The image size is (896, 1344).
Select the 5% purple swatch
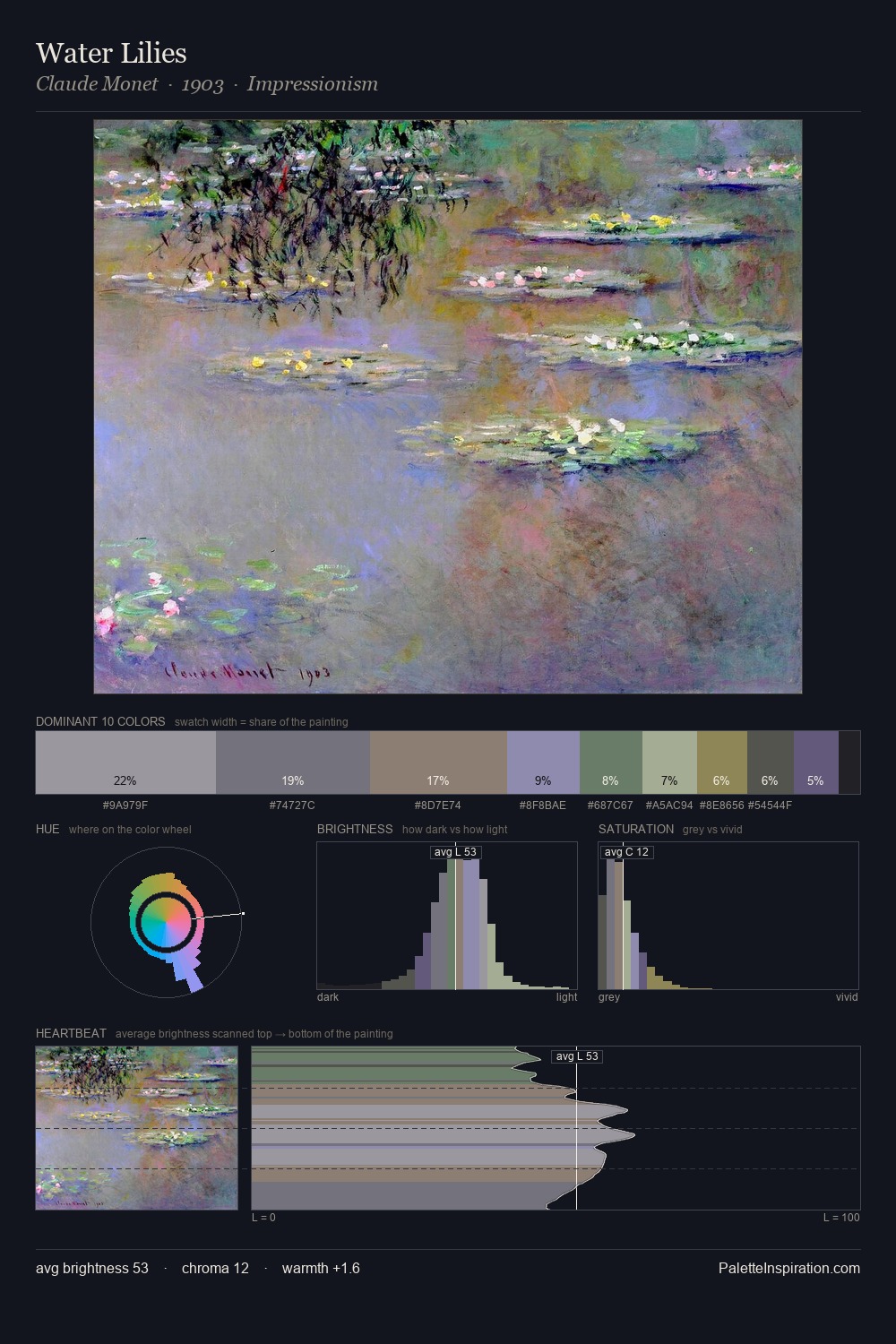816,762
